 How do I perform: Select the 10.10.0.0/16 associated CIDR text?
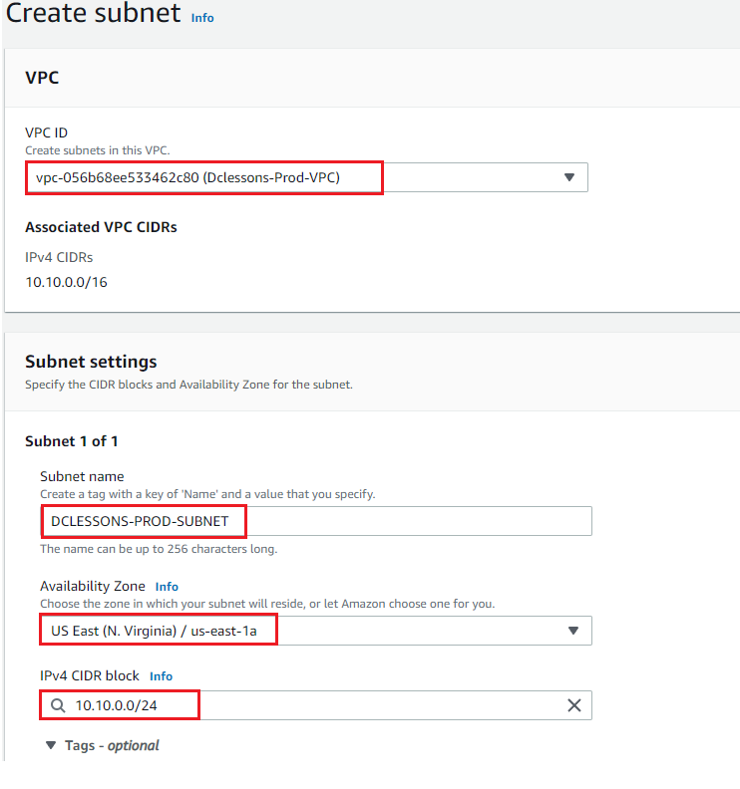(x=66, y=282)
